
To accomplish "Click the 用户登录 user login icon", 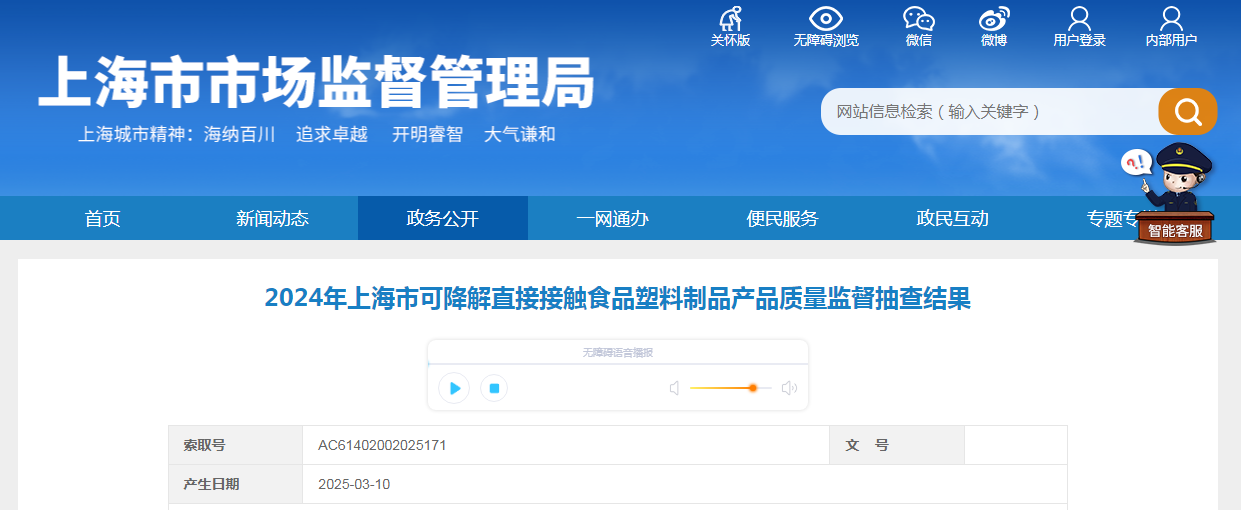I will [1079, 19].
